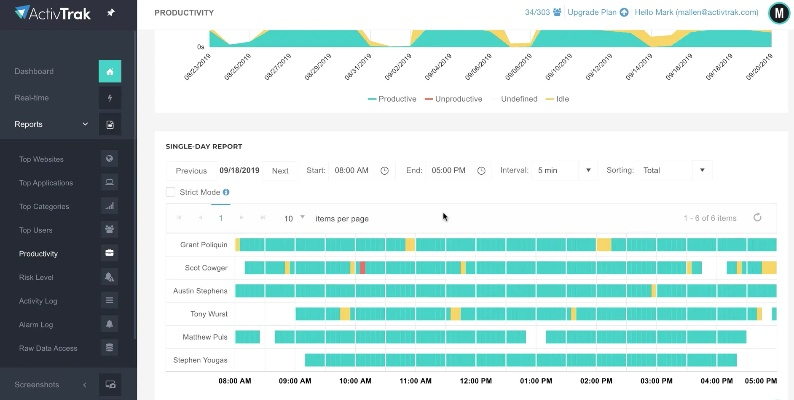Open the items per page dropdown
This screenshot has height=400, width=794.
[294, 217]
